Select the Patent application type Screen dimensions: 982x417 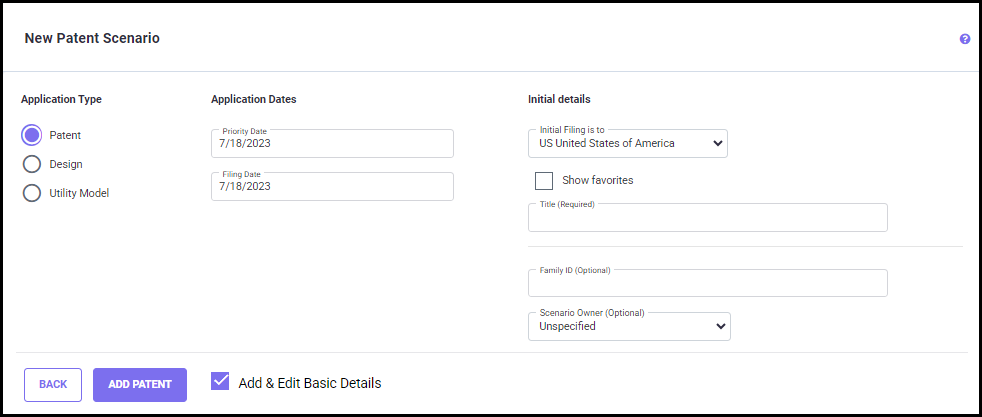(32, 135)
